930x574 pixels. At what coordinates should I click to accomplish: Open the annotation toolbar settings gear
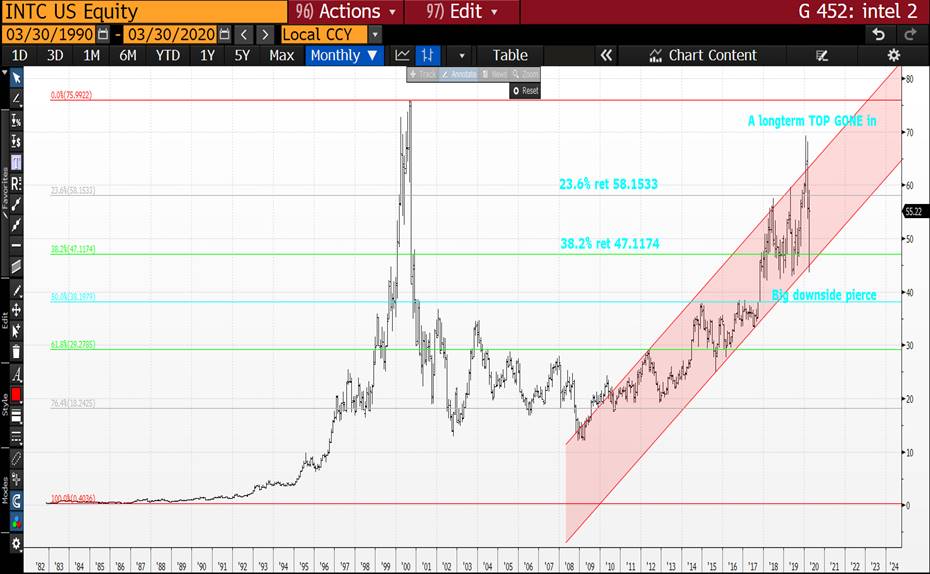(16, 543)
